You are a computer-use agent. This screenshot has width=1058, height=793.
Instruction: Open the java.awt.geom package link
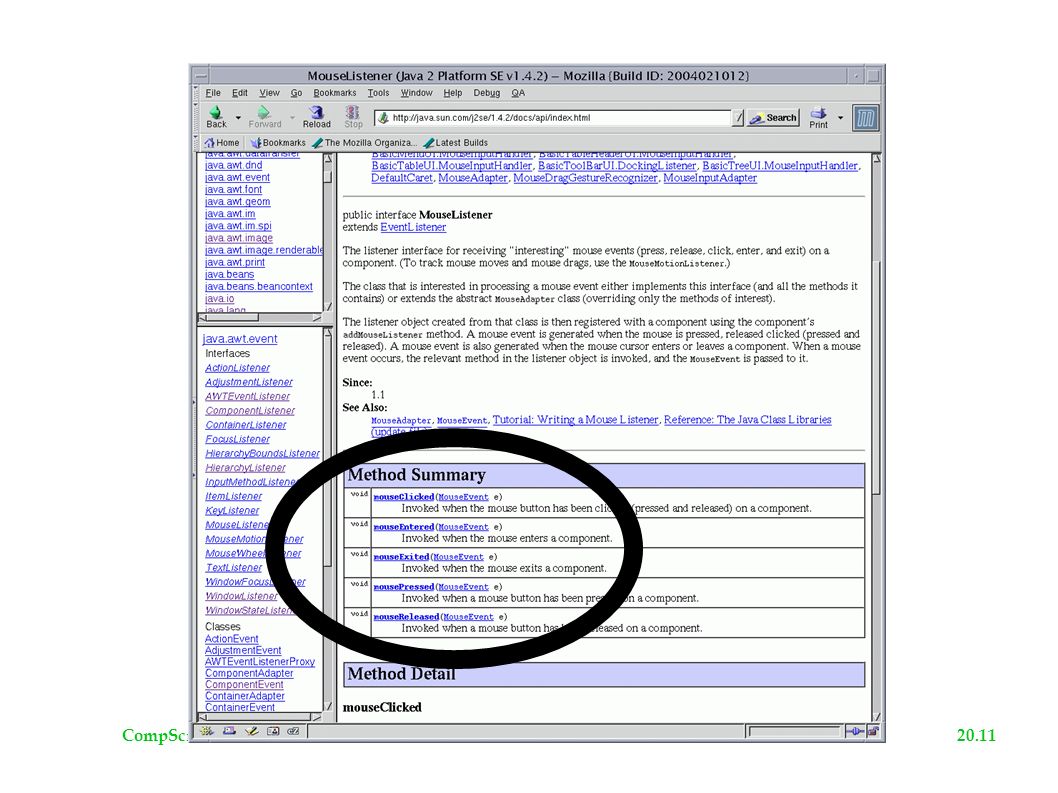(238, 202)
